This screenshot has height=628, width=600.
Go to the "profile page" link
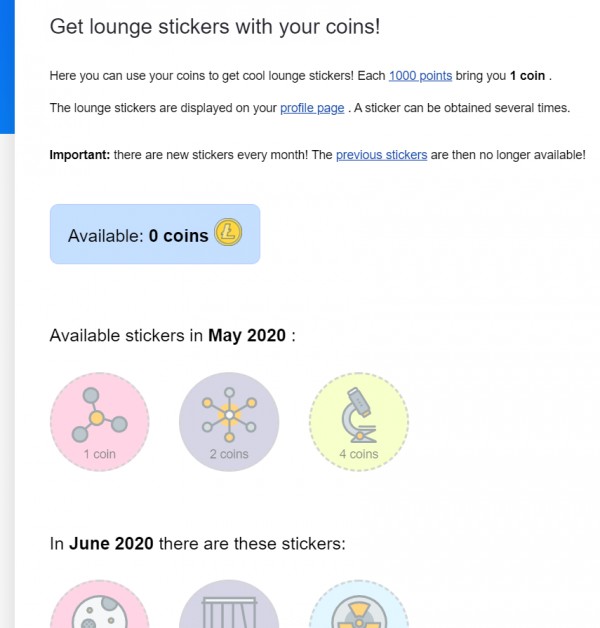click(312, 108)
